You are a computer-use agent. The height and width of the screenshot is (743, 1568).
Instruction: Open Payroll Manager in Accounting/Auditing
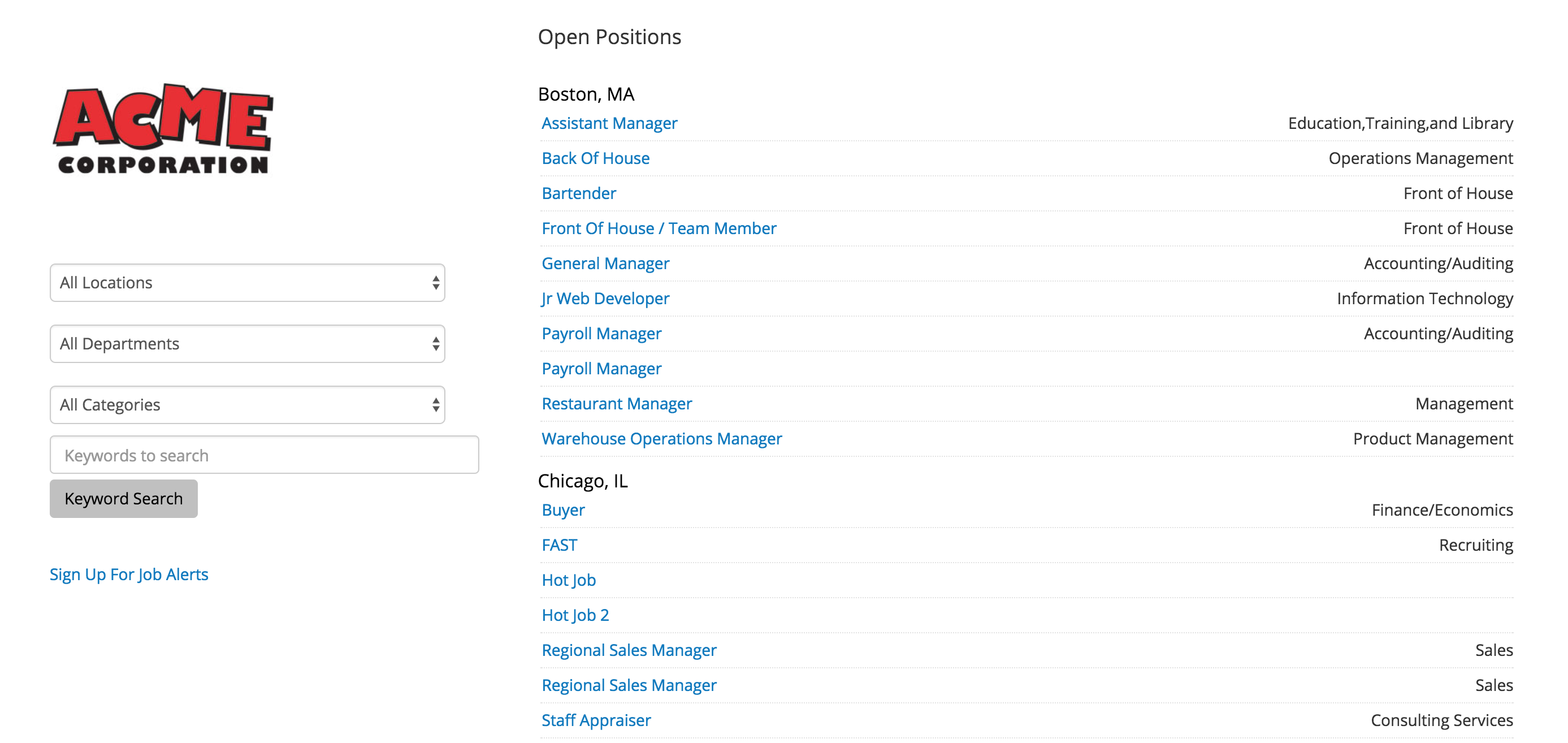601,334
